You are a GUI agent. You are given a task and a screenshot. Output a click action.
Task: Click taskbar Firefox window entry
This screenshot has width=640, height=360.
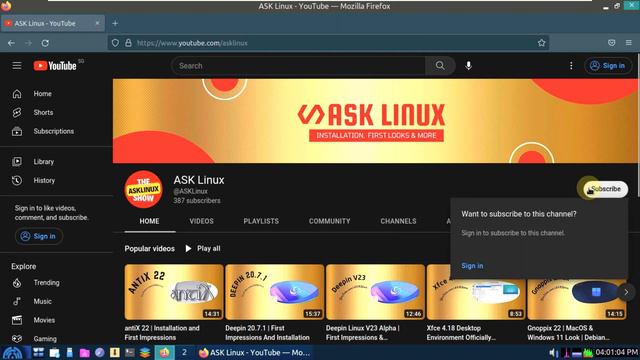(x=254, y=353)
